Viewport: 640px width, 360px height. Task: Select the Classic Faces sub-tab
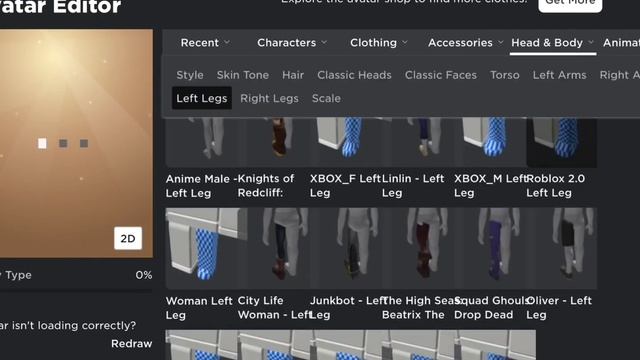[x=441, y=75]
